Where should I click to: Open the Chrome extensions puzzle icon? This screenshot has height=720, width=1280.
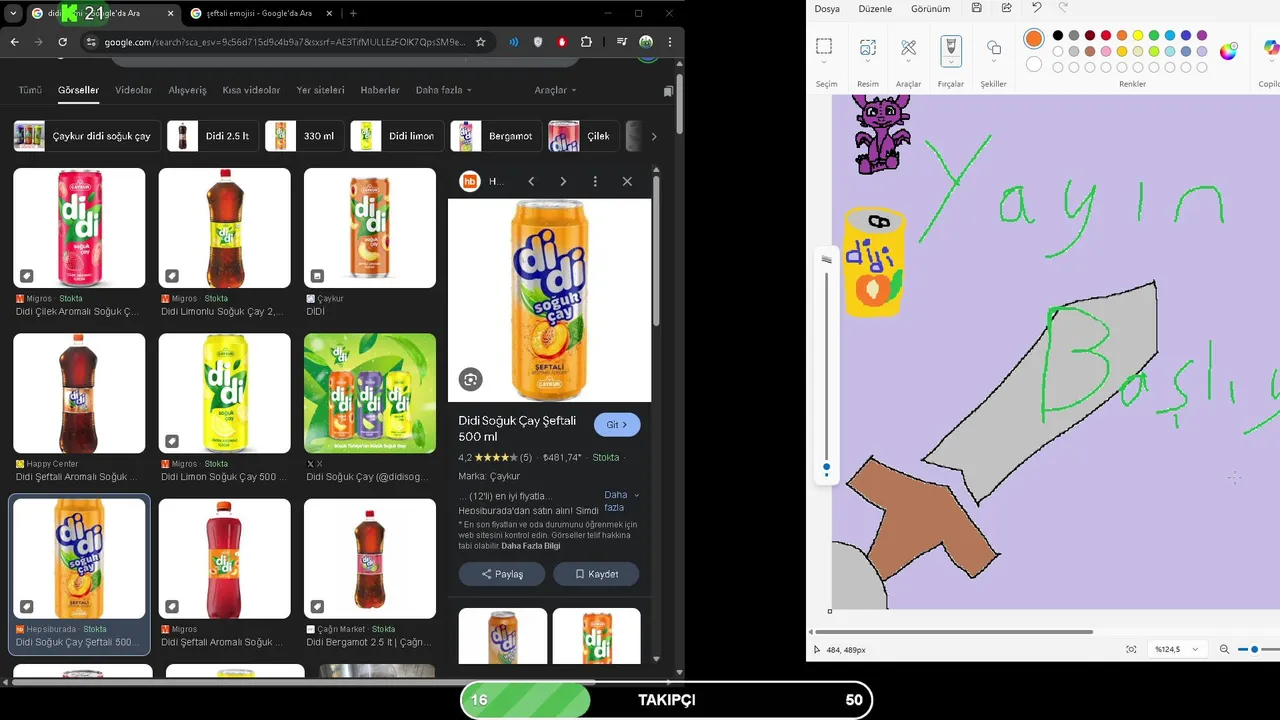pyautogui.click(x=586, y=42)
